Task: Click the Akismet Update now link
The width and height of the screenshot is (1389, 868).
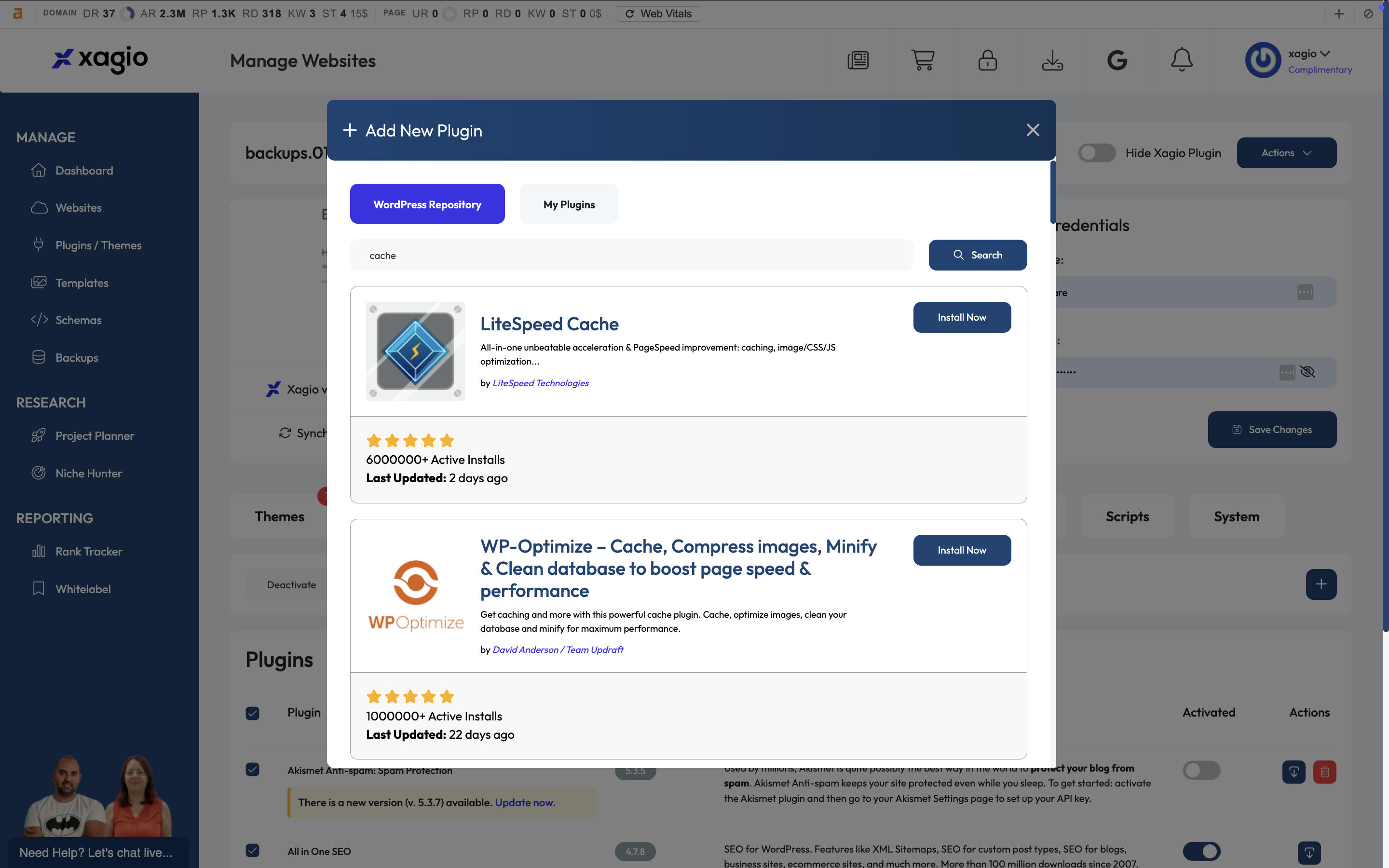Action: click(x=525, y=802)
